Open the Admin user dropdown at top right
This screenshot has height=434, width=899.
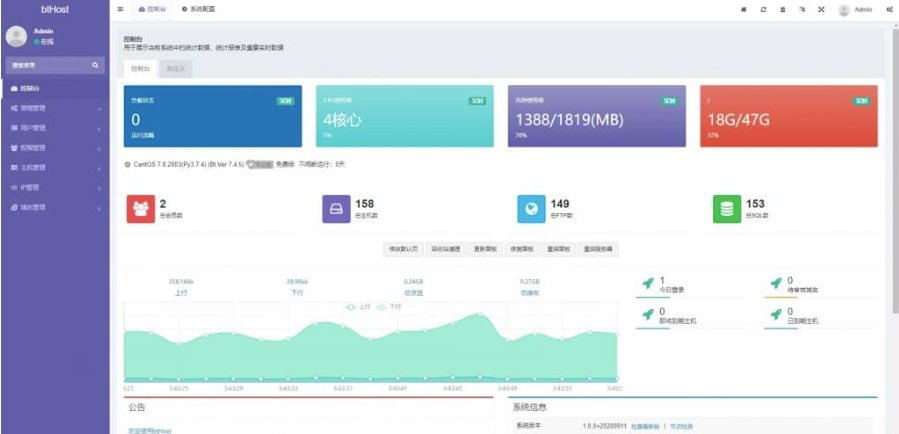tap(855, 9)
